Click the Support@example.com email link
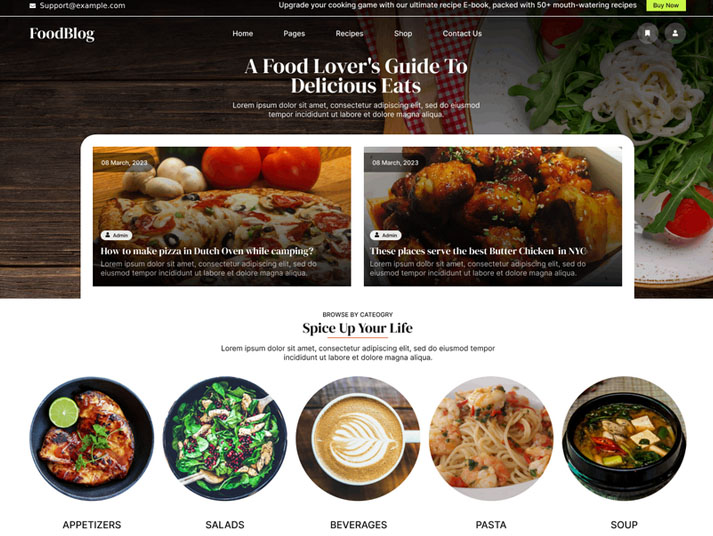 point(82,6)
